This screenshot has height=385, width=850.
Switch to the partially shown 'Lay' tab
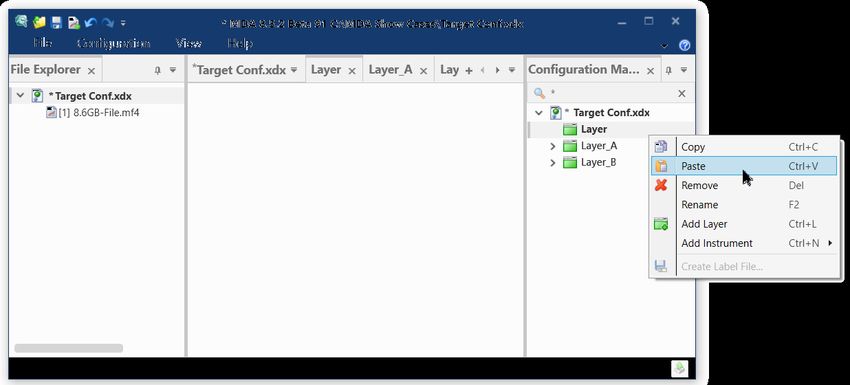449,69
